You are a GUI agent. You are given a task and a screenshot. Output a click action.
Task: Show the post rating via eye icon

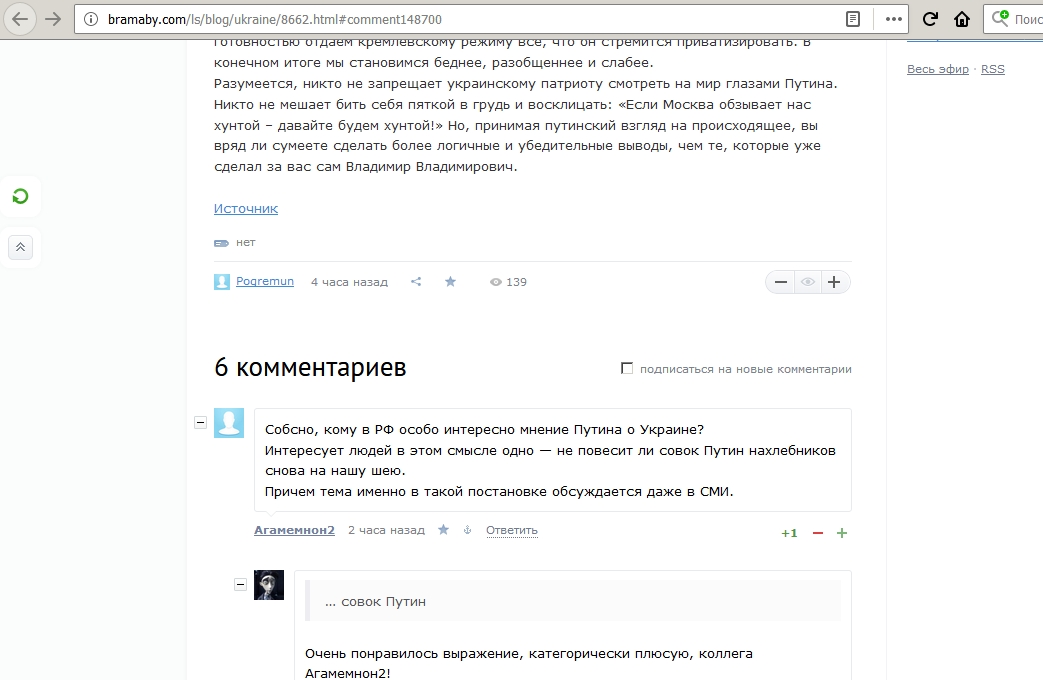coord(808,282)
